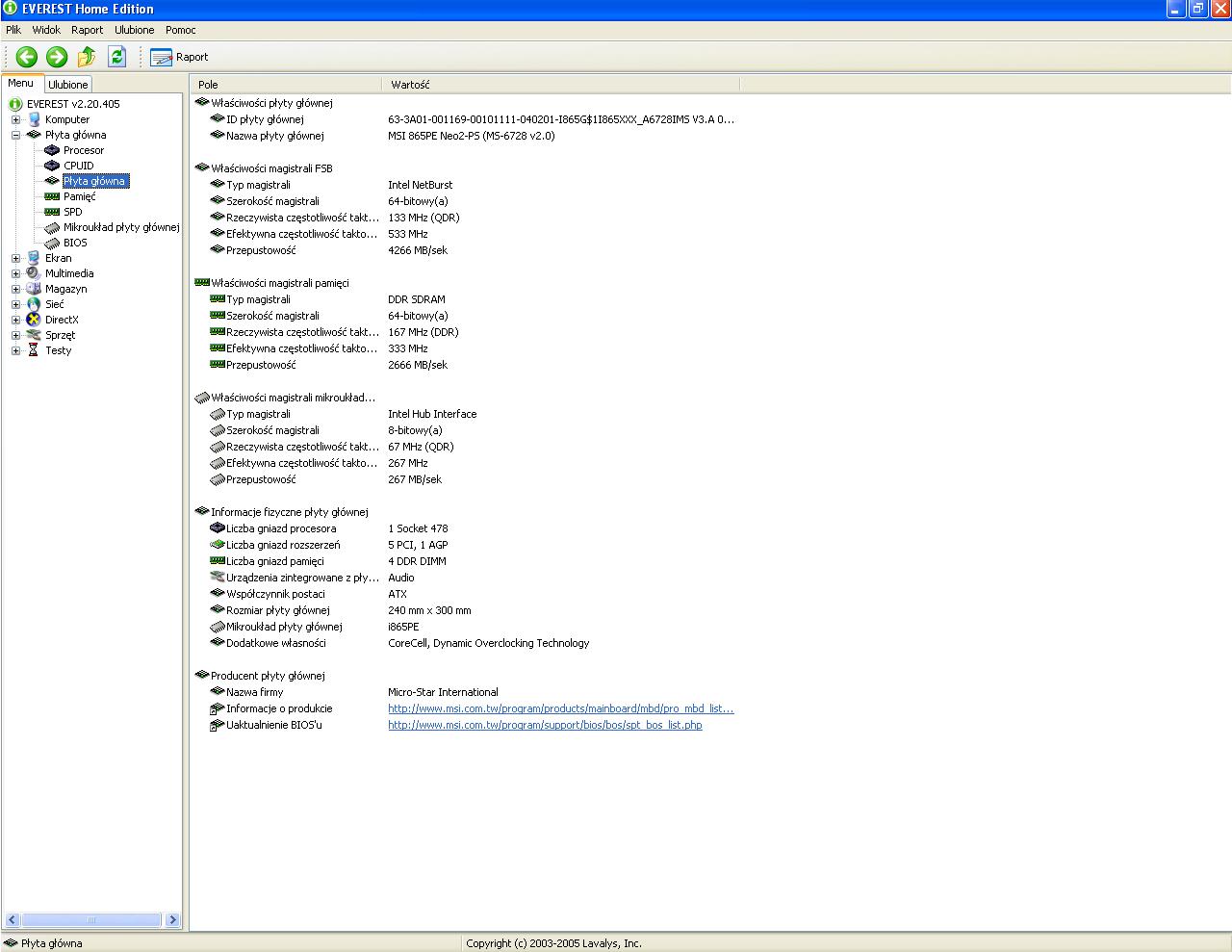The width and height of the screenshot is (1232, 952).
Task: Click the sidebar horizontal scrollbar right arrow
Action: (172, 919)
